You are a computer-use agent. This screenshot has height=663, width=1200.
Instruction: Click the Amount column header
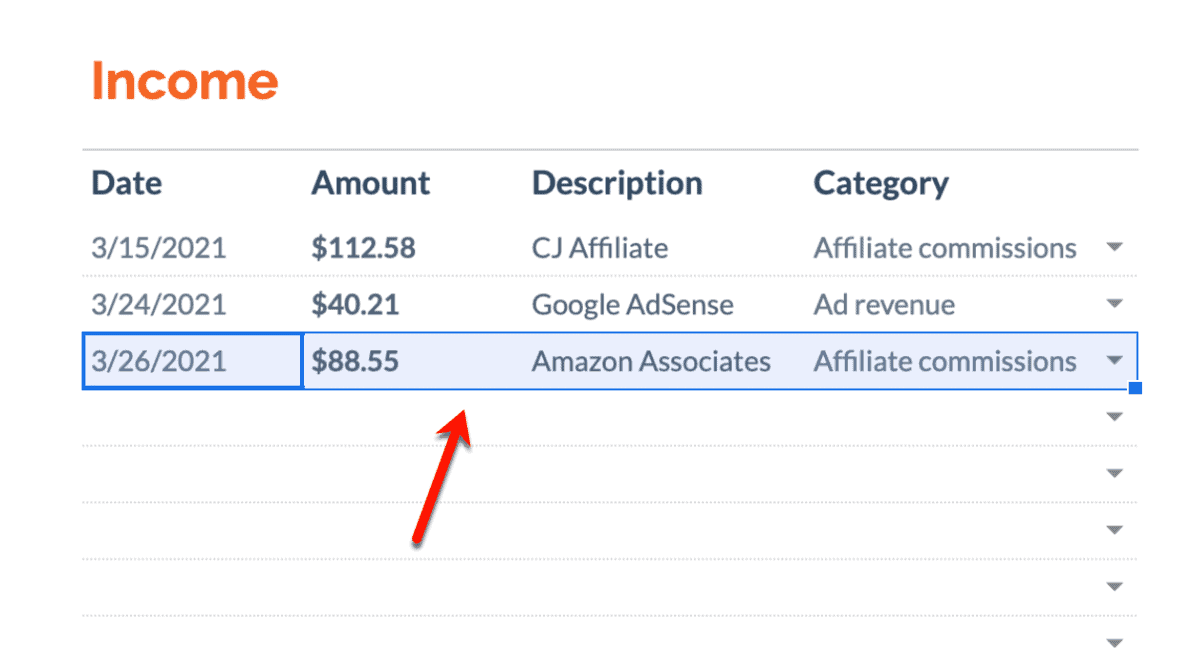(371, 183)
